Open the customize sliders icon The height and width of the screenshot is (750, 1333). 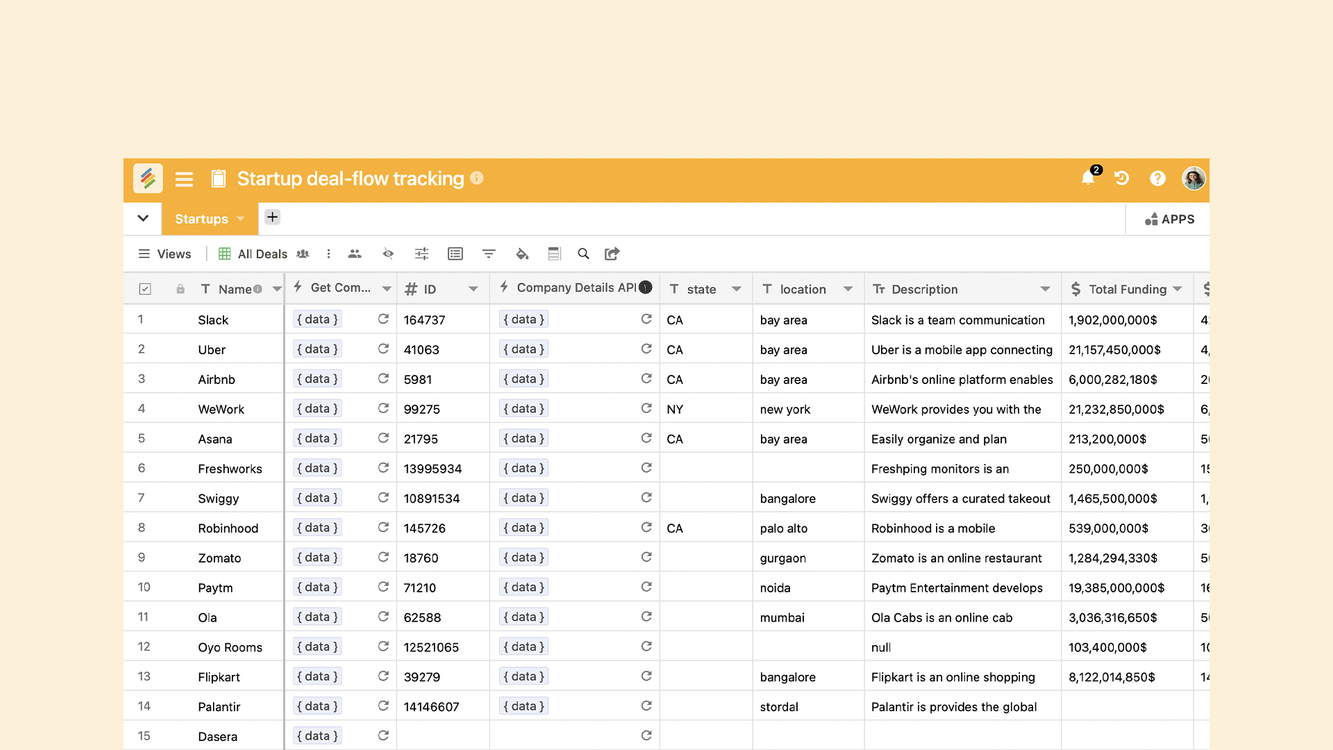(422, 254)
